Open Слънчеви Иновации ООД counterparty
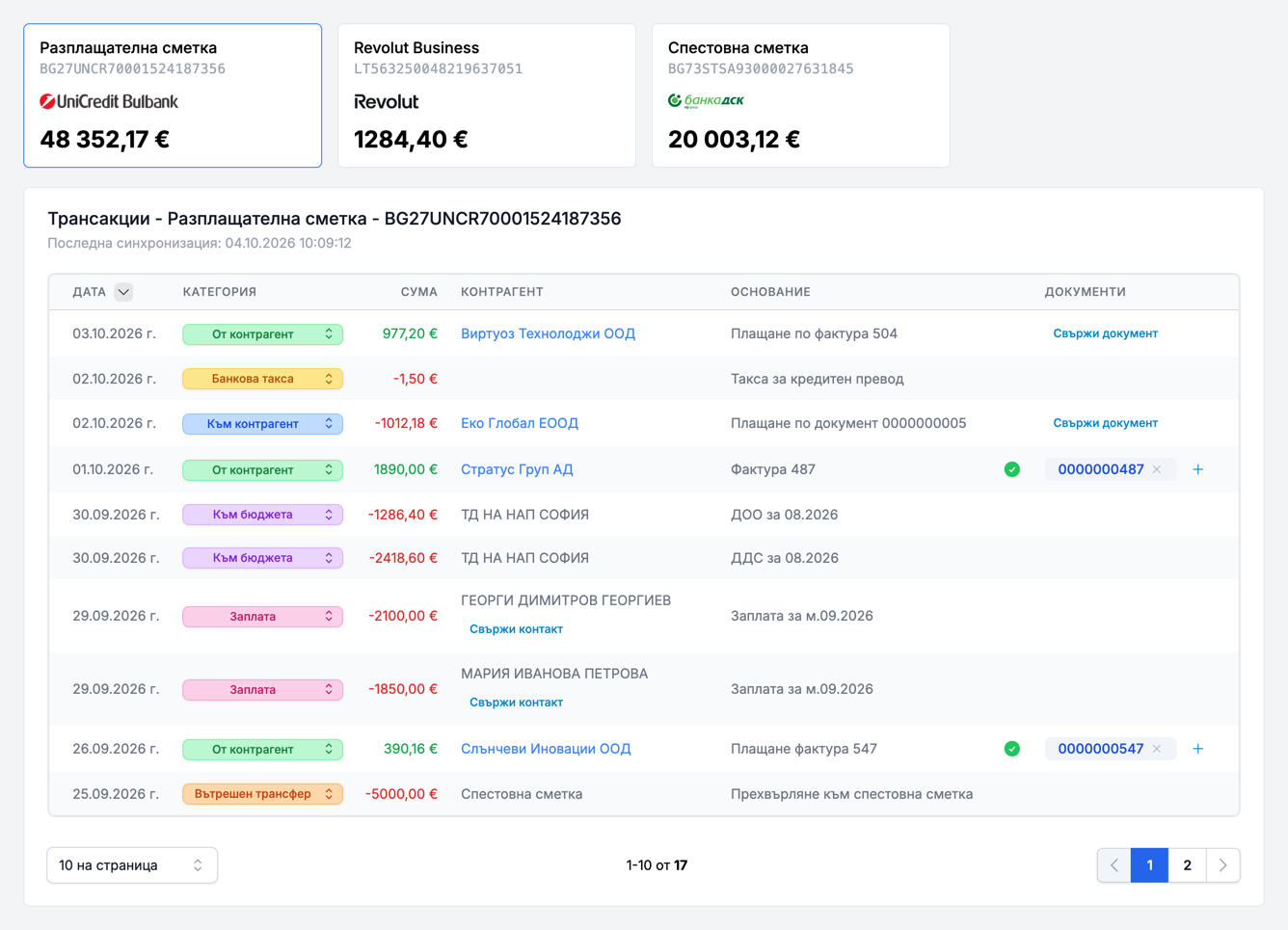 (x=546, y=749)
